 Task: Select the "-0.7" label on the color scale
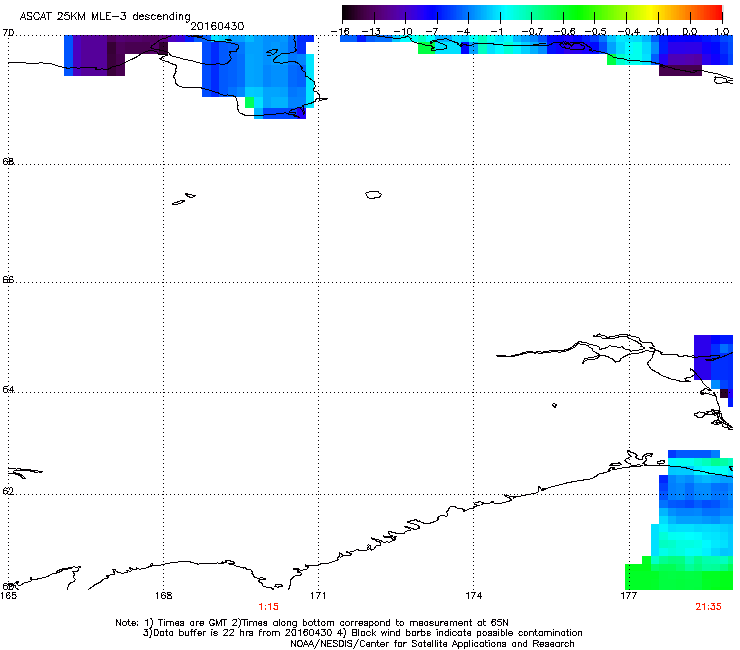[532, 32]
